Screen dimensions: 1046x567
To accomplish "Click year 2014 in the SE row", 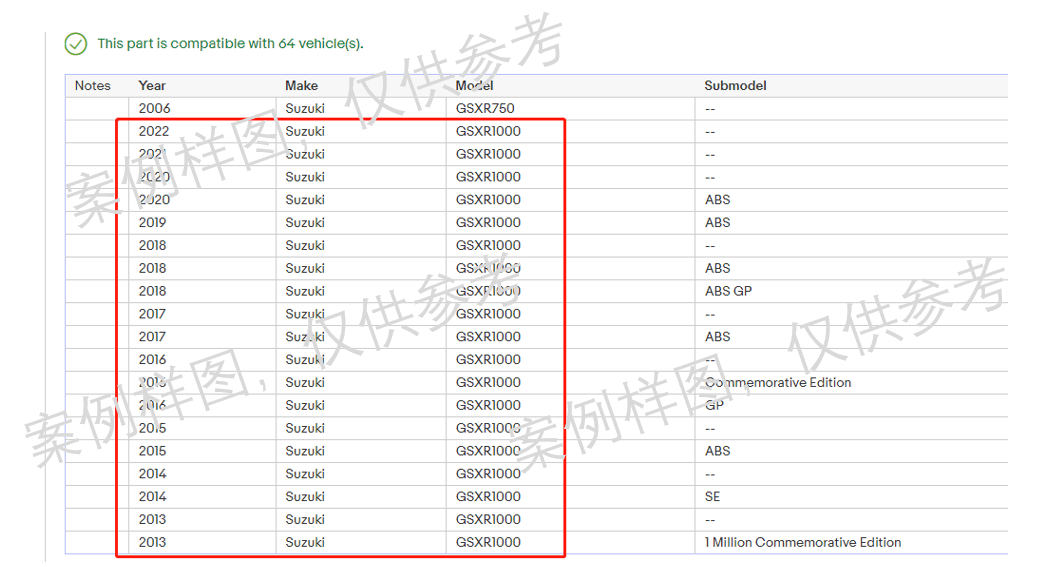I will pyautogui.click(x=153, y=496).
